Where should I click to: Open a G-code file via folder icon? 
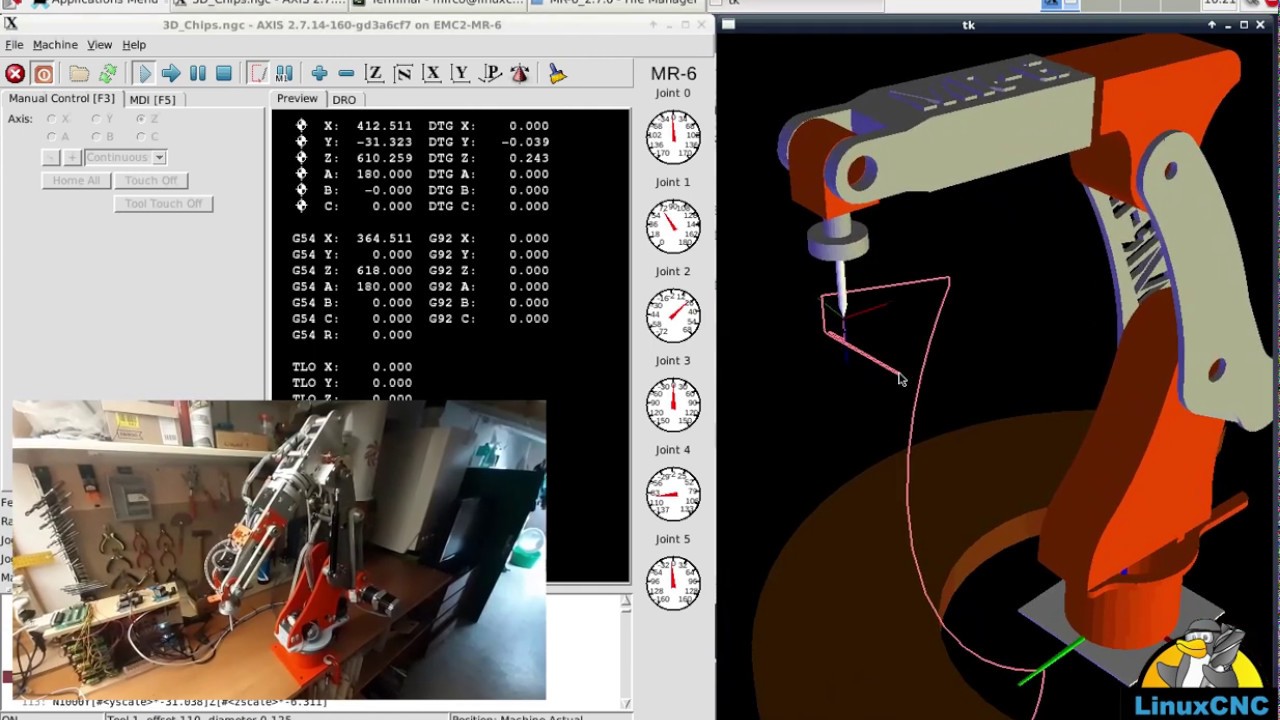[x=79, y=73]
